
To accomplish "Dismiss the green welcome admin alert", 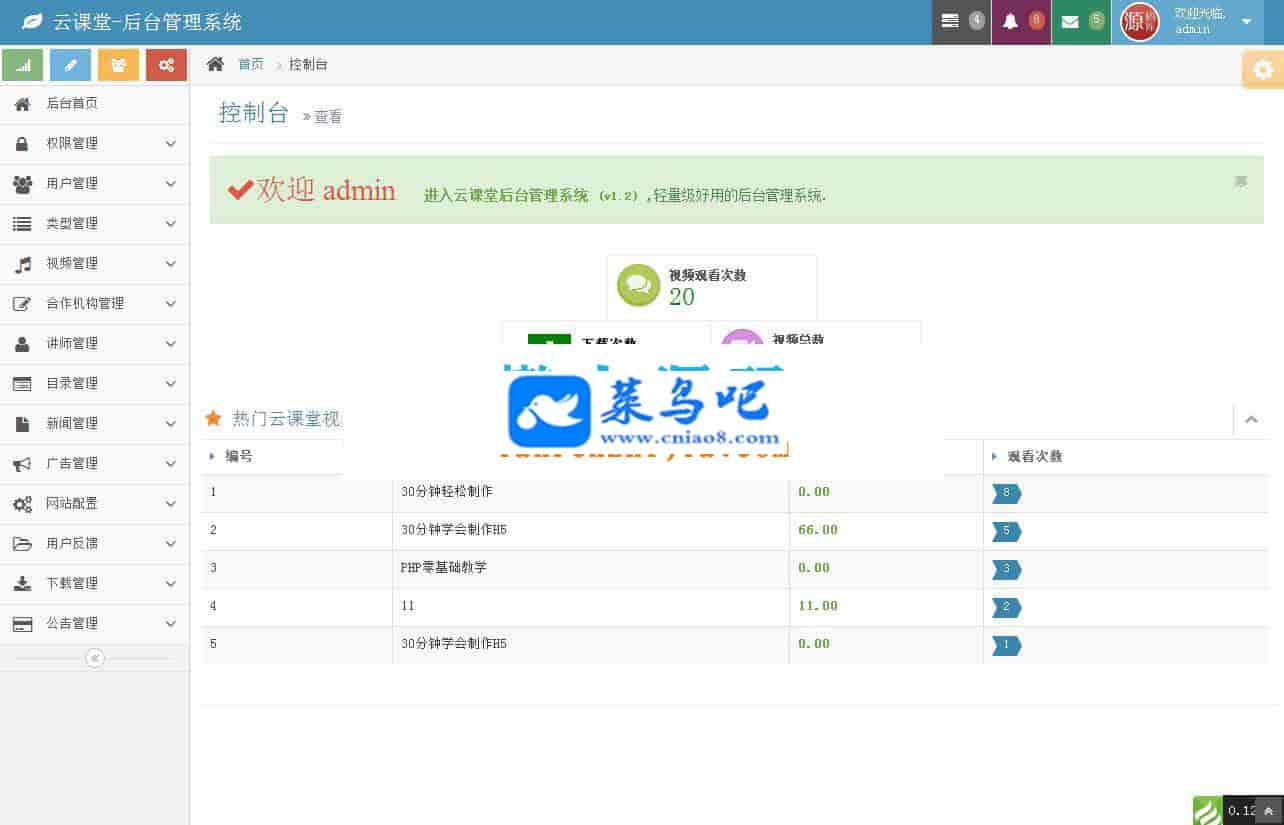I will point(1241,181).
